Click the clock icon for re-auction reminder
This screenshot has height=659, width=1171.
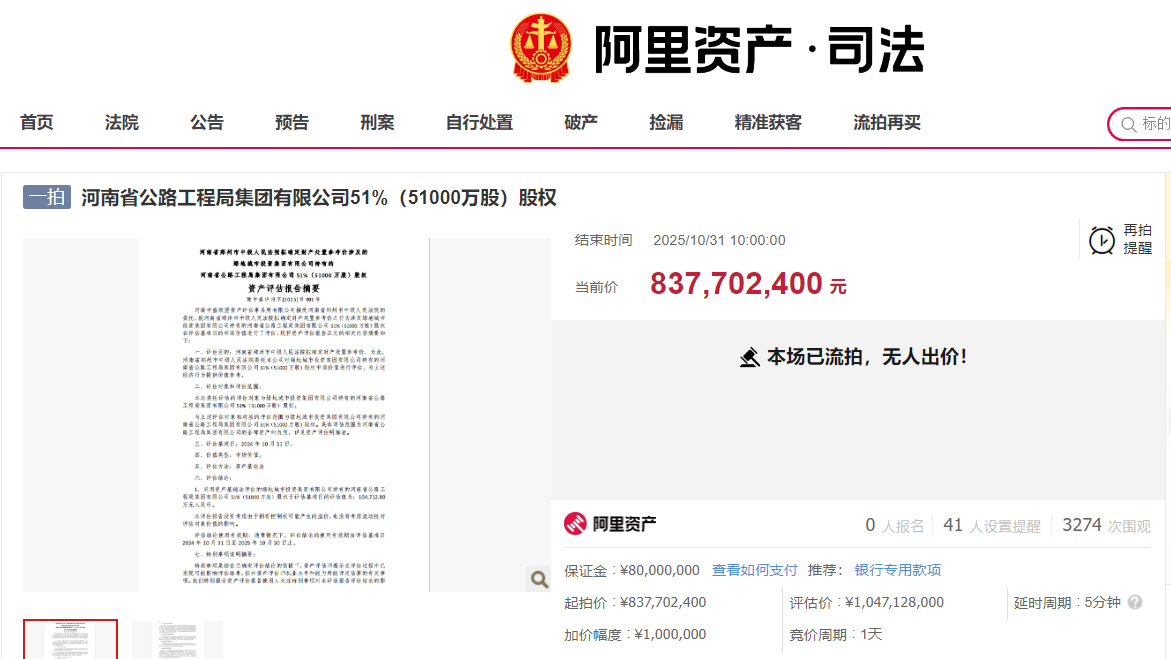click(1102, 241)
